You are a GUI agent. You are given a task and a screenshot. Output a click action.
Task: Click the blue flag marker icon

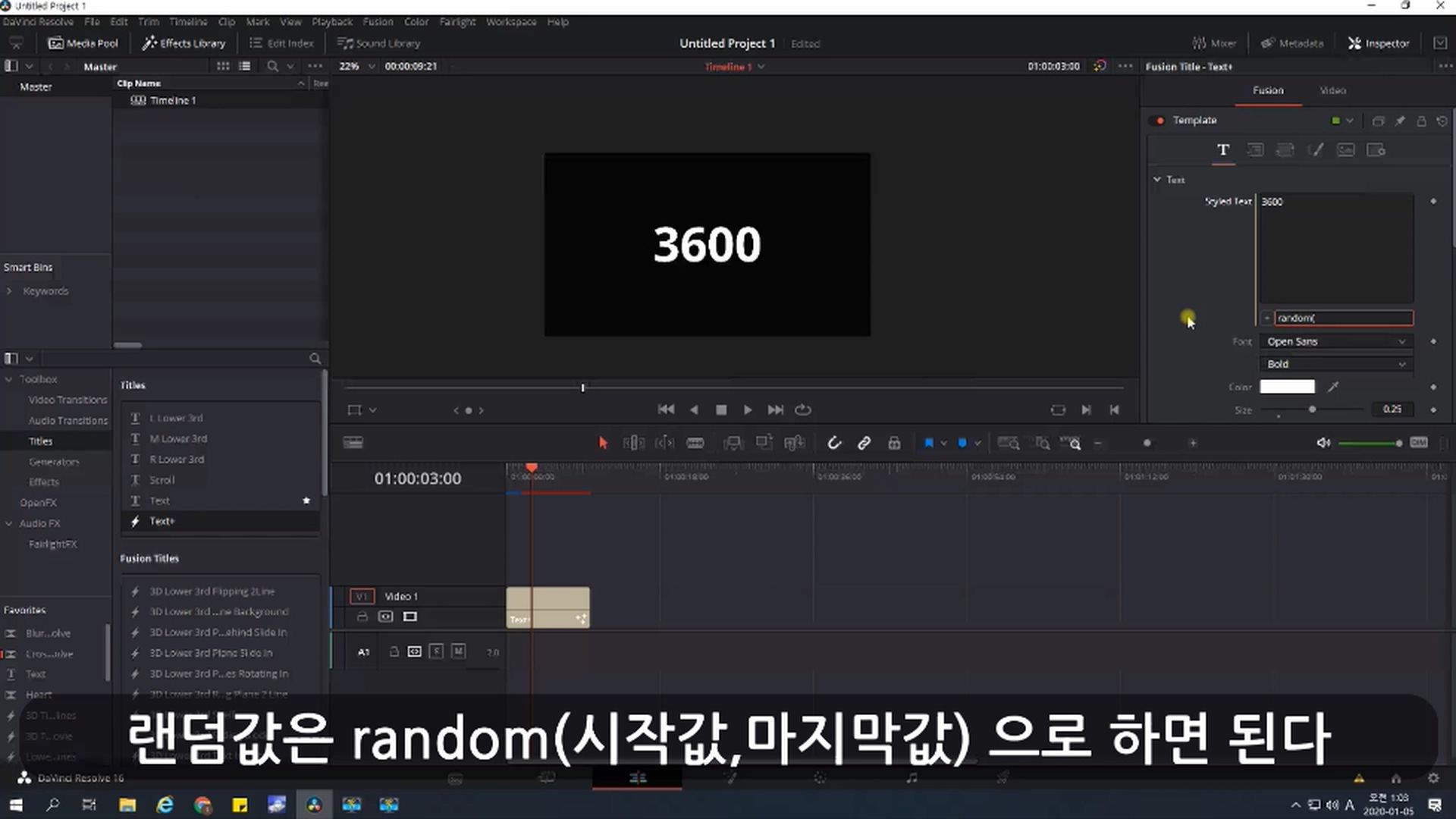pyautogui.click(x=928, y=443)
